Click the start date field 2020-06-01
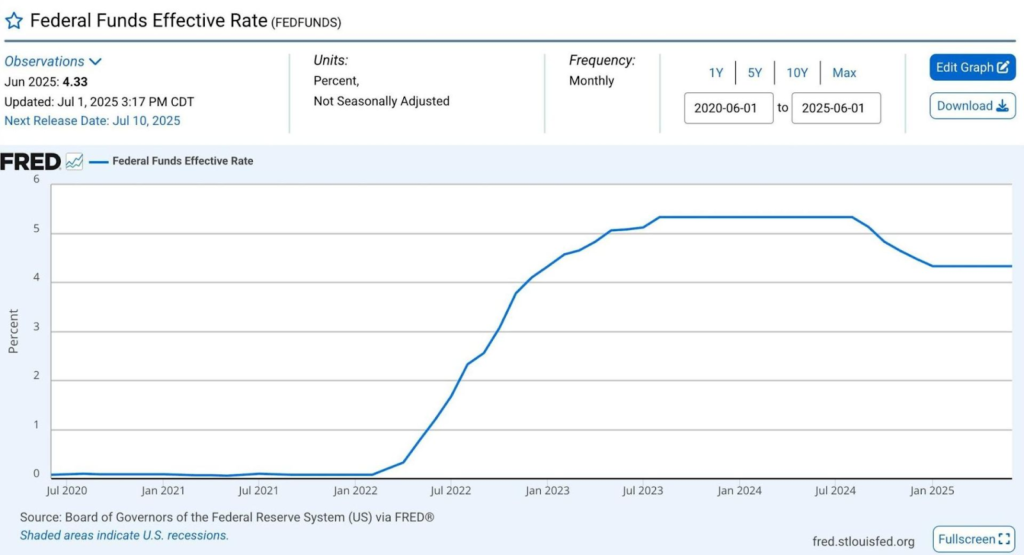The width and height of the screenshot is (1024, 555). tap(728, 108)
